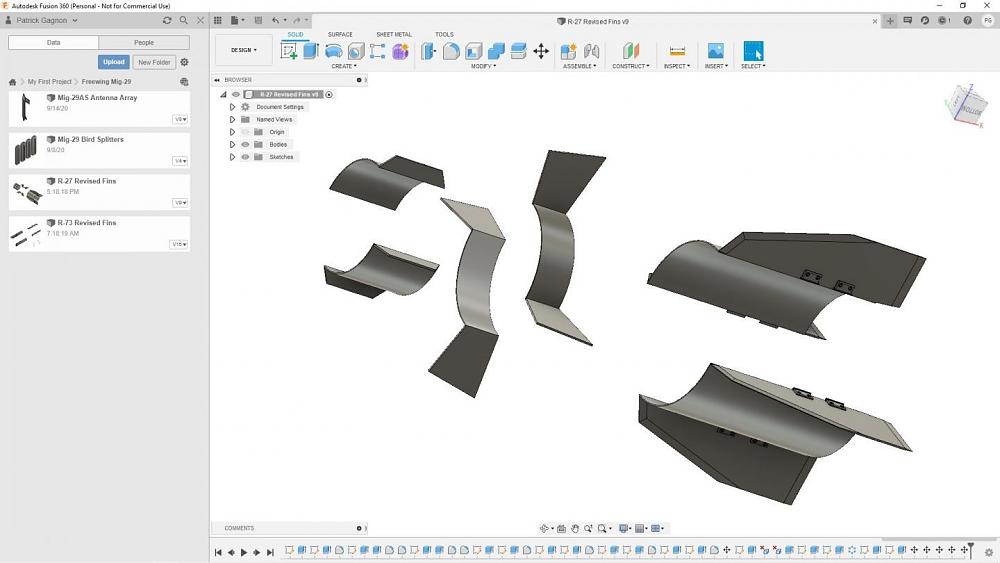
Task: Expand Document Settings node
Action: click(232, 107)
